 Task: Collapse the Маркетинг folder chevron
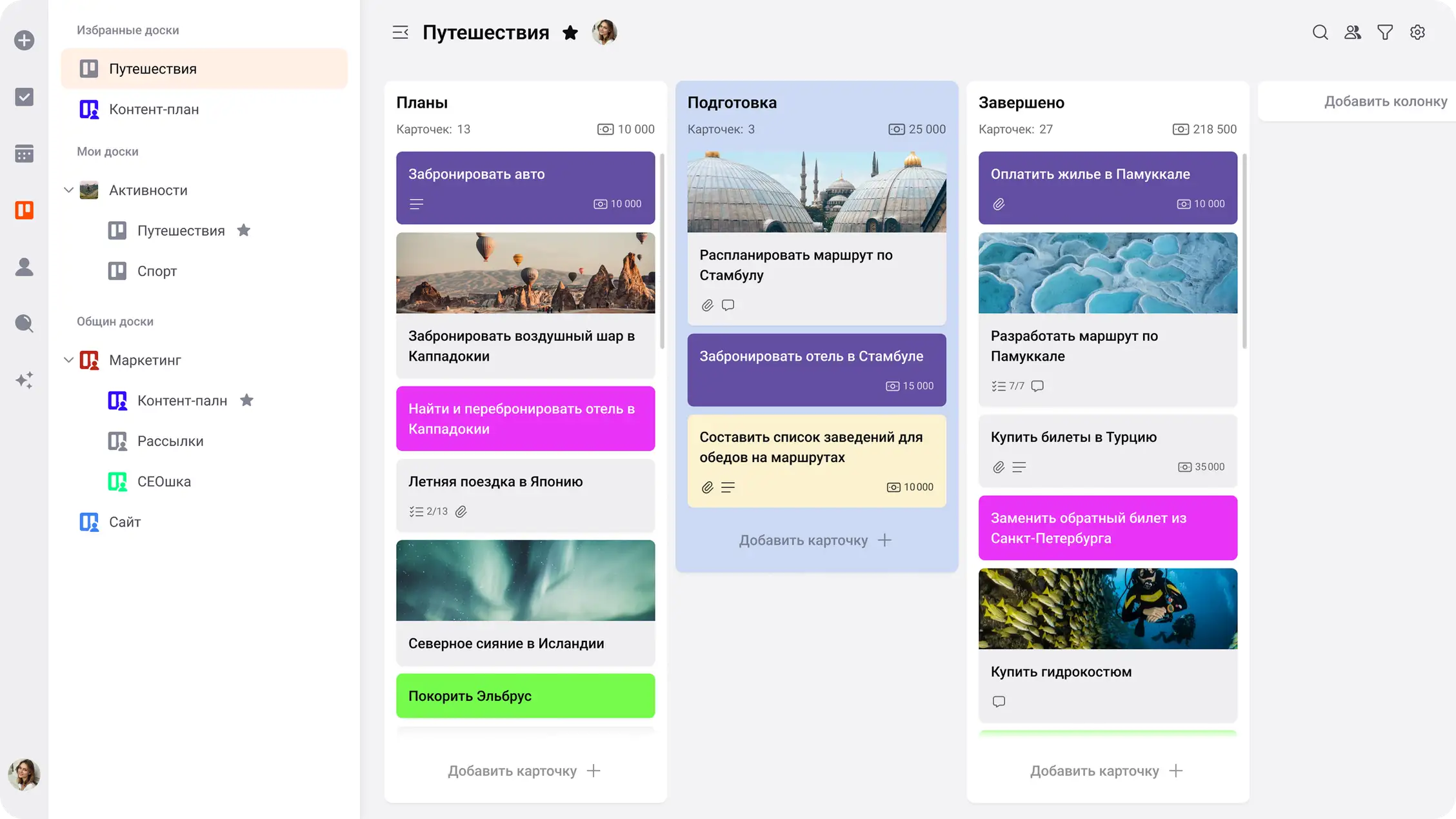(68, 360)
